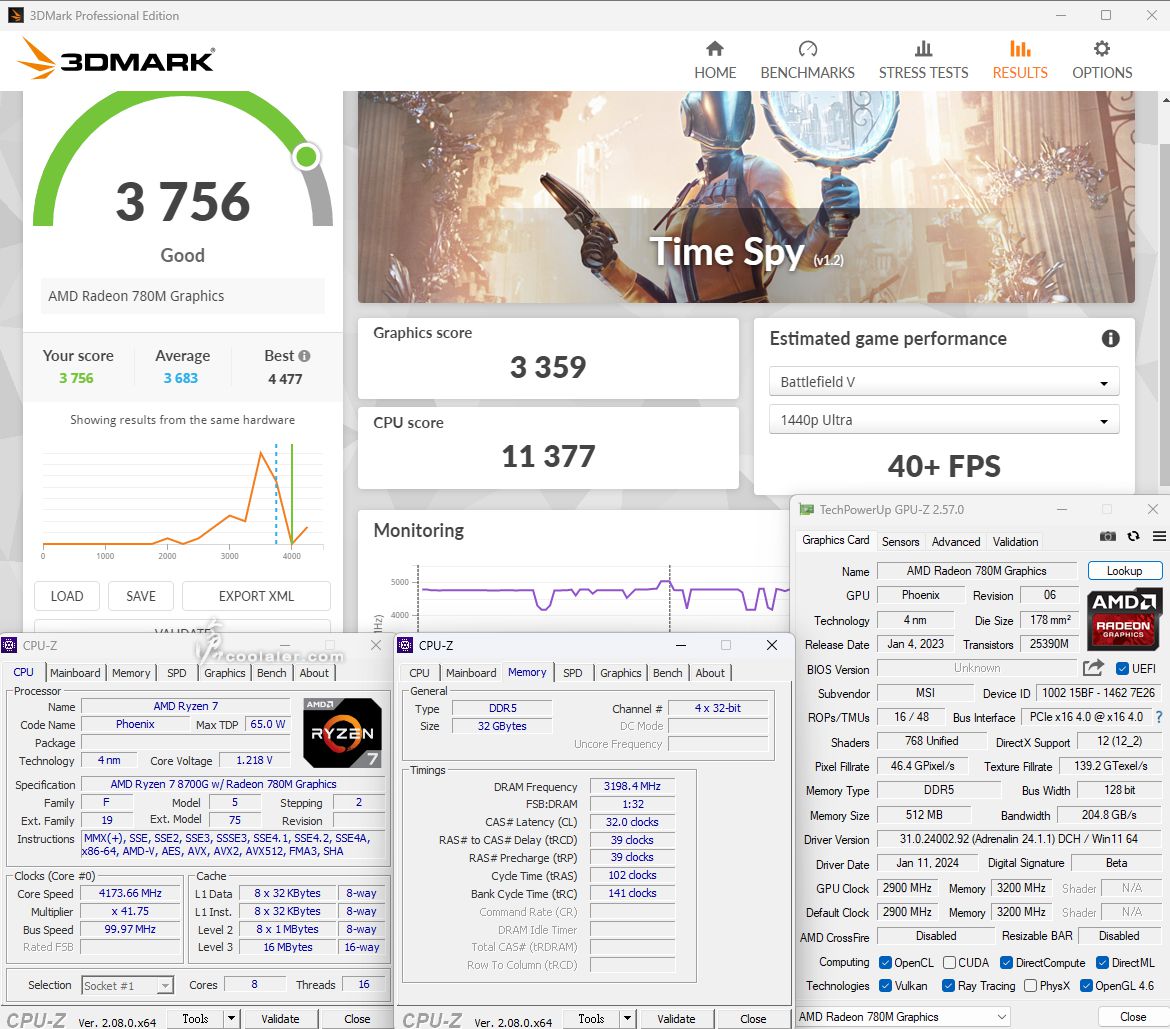Click the GPU Name field in GPU-Z
The image size is (1170, 1029).
(977, 571)
